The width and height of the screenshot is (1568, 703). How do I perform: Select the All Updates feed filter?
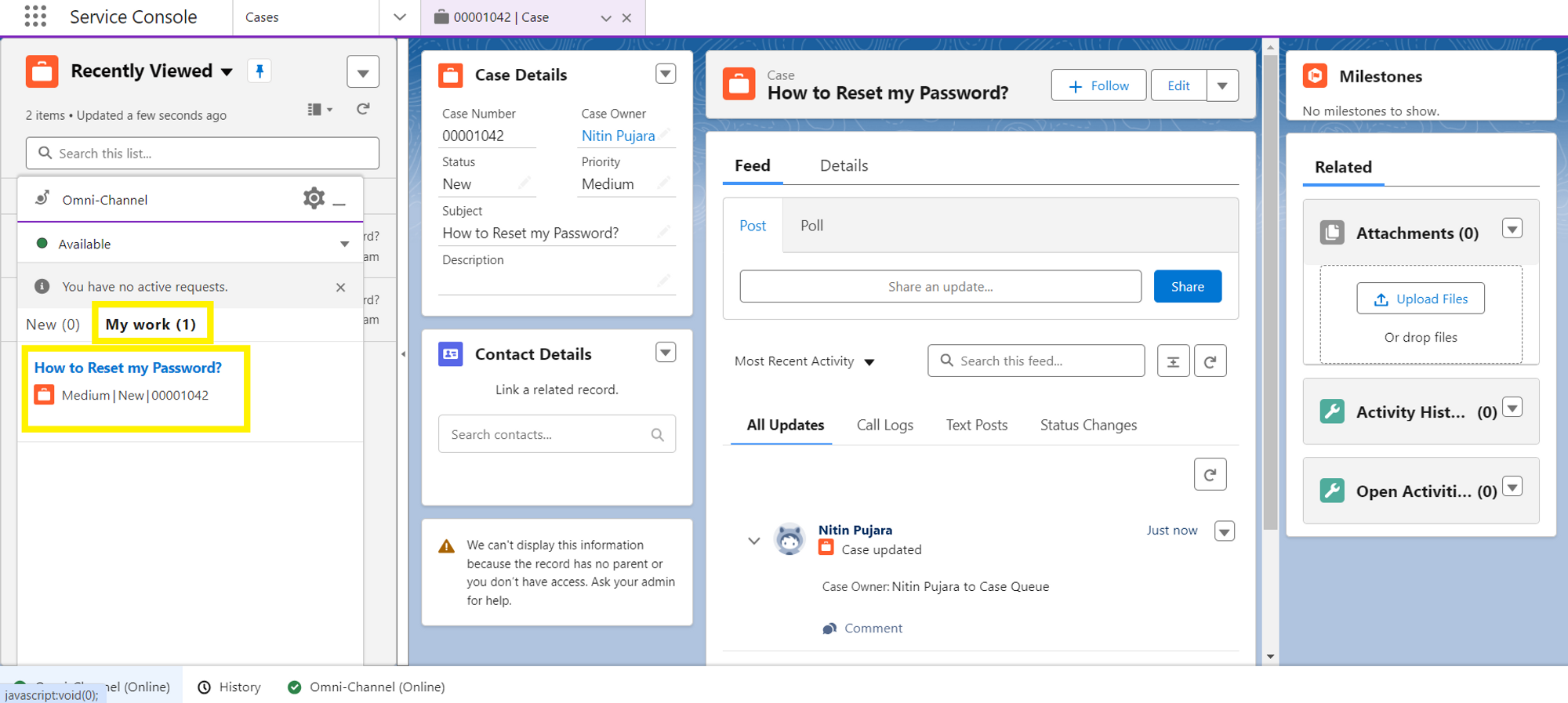(785, 425)
